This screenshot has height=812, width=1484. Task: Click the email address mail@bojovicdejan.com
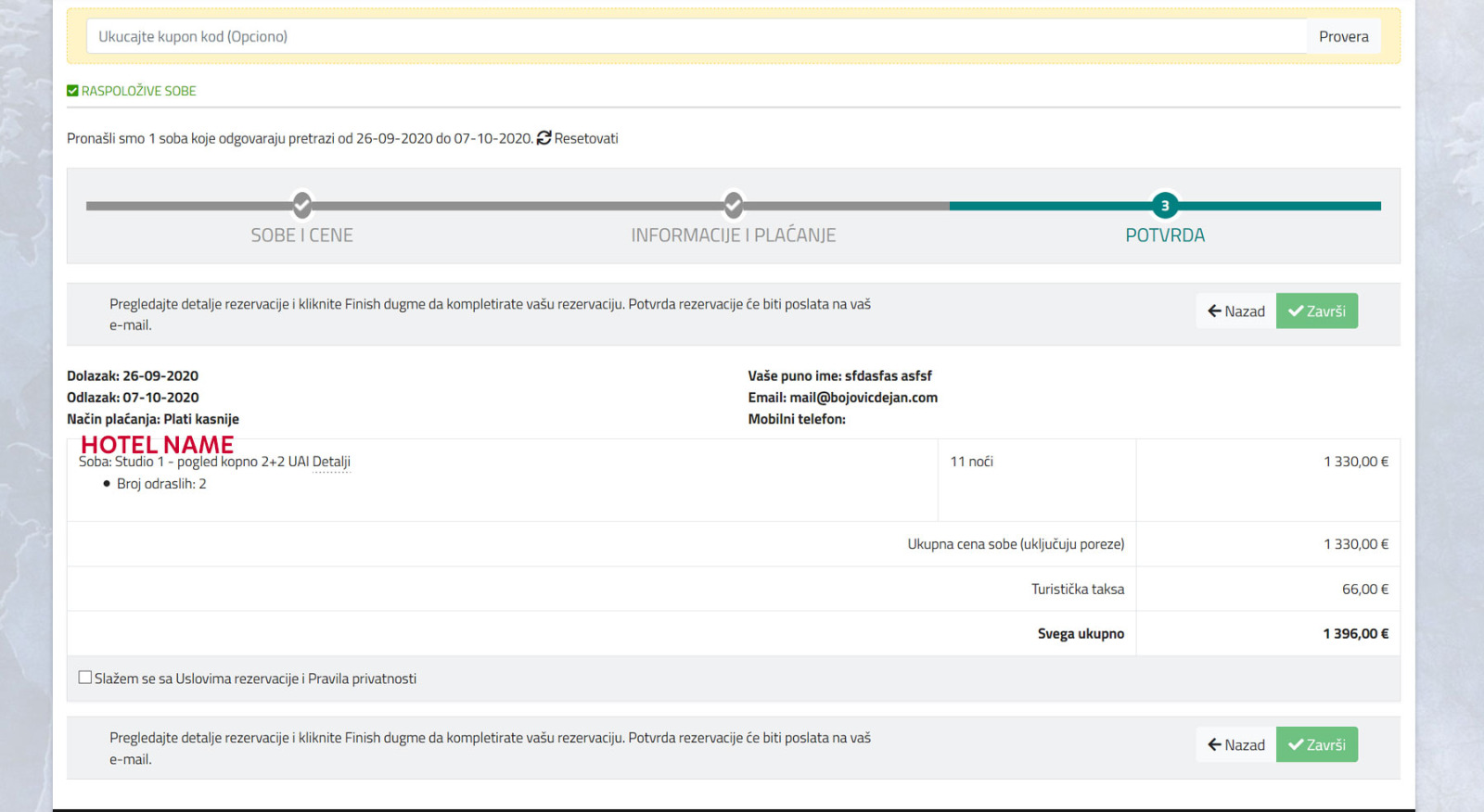[863, 398]
